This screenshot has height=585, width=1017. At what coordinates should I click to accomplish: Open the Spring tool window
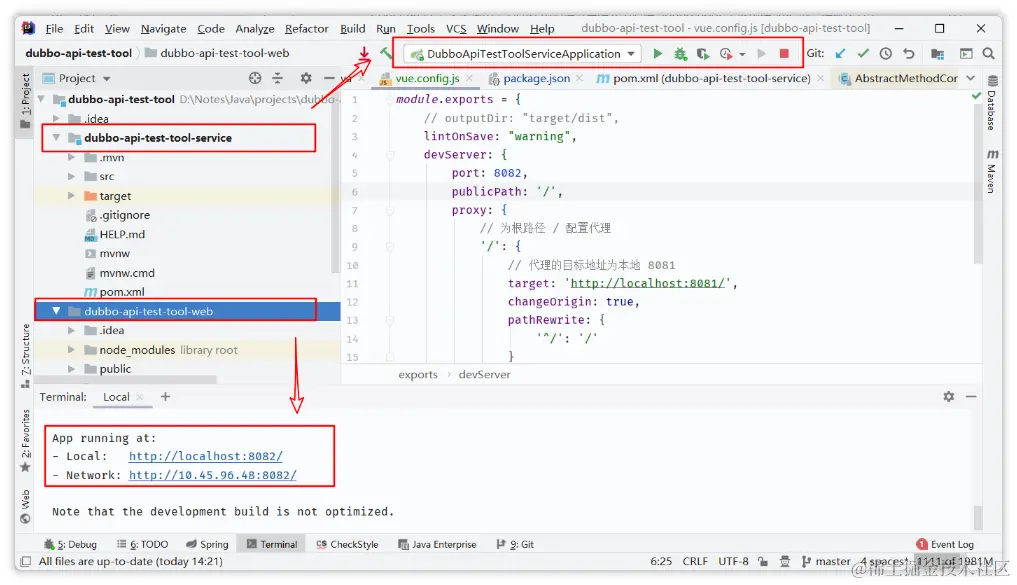click(x=207, y=544)
